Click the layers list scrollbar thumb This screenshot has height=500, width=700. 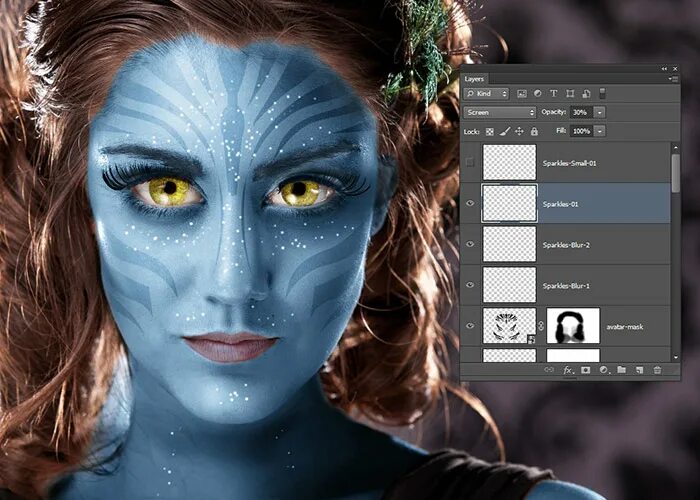pyautogui.click(x=675, y=173)
